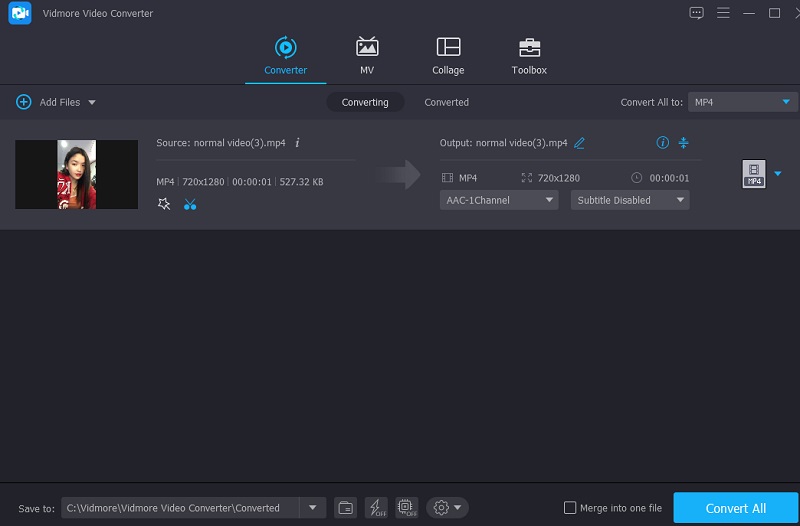
Task: Open the output media info icon
Action: coord(662,143)
